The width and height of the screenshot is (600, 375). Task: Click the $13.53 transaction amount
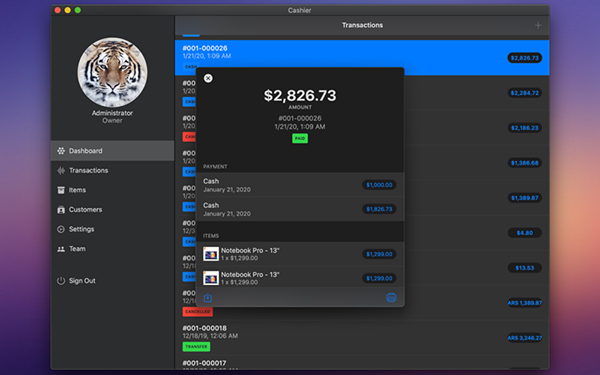click(x=525, y=268)
